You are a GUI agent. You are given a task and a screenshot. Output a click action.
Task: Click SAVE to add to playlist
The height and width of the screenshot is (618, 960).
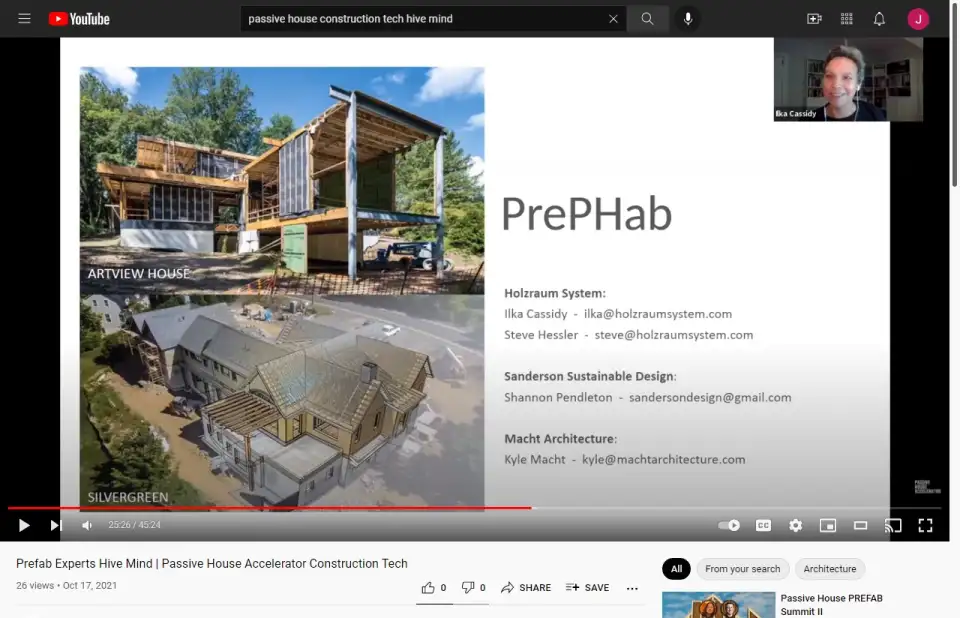(x=587, y=588)
